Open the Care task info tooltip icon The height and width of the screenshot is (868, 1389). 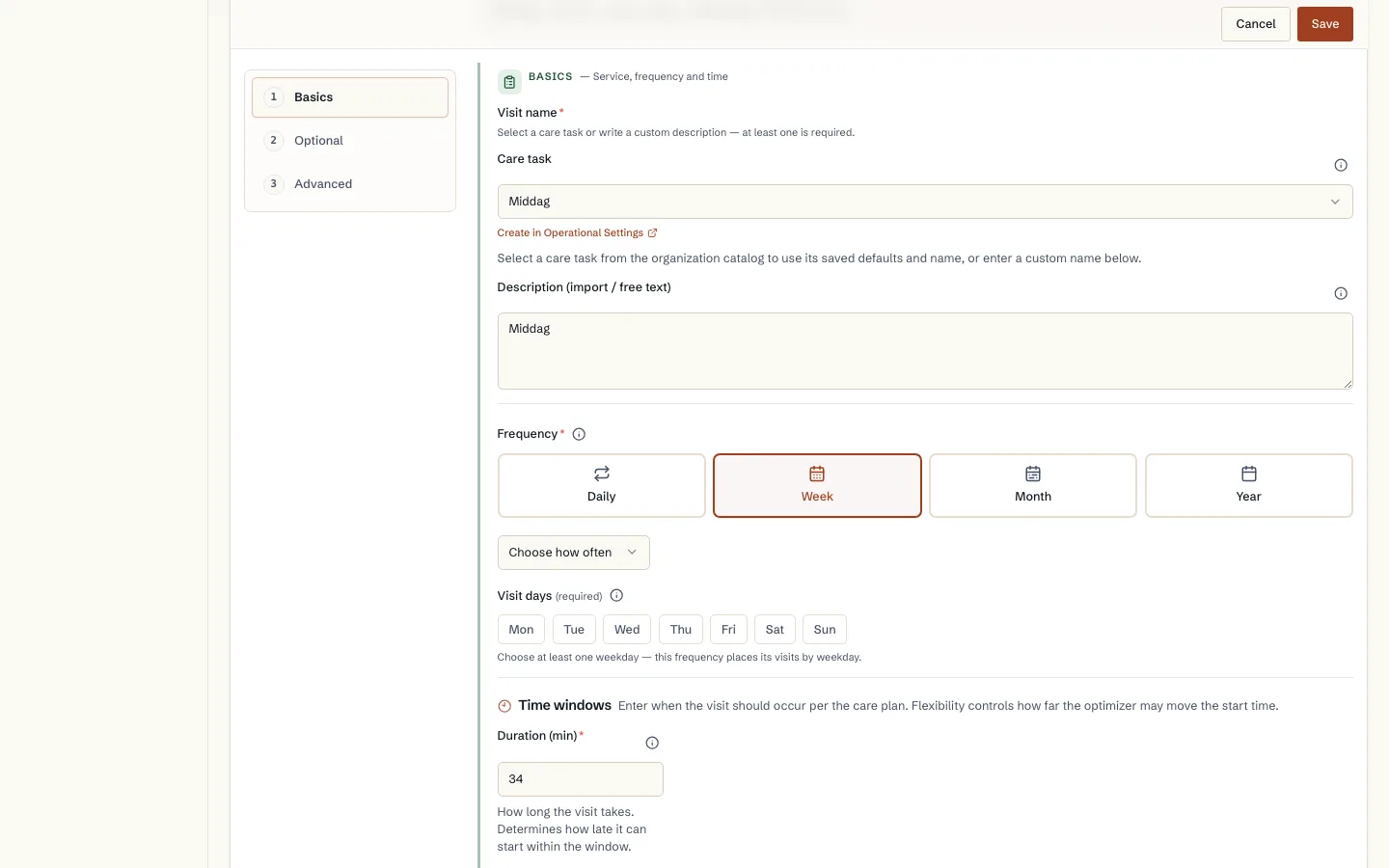(x=1341, y=165)
